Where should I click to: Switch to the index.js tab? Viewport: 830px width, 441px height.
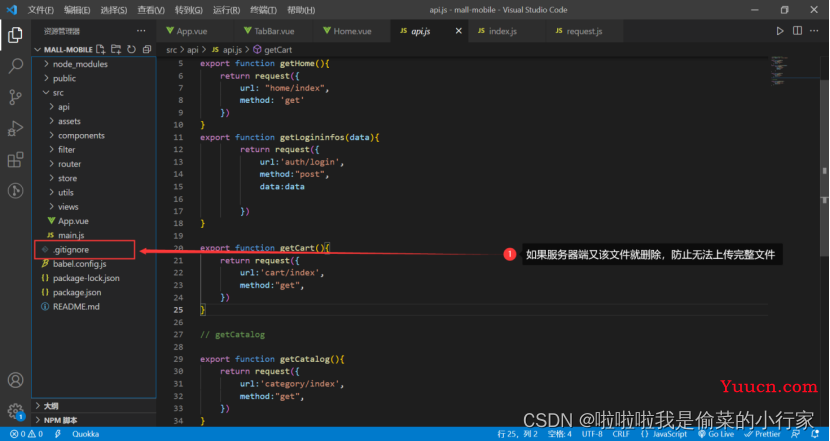pos(507,31)
